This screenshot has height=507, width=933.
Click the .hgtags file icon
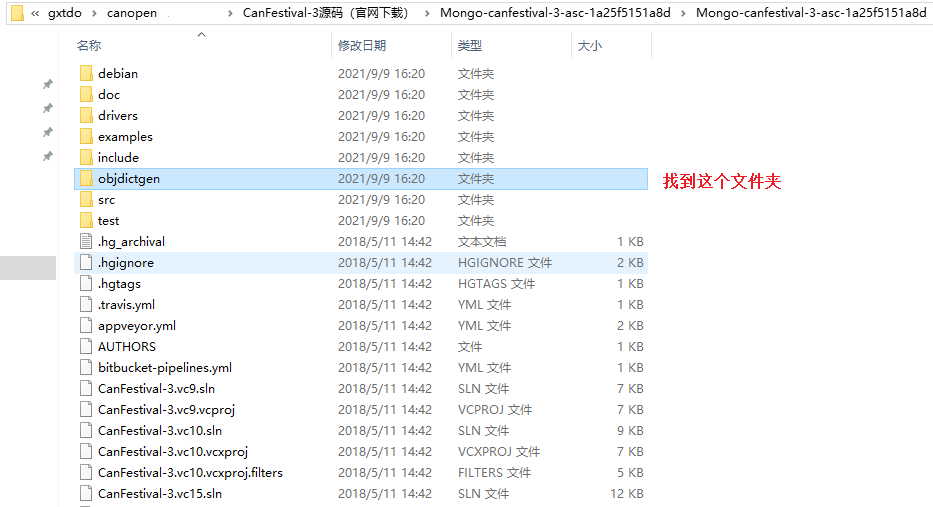click(x=86, y=283)
